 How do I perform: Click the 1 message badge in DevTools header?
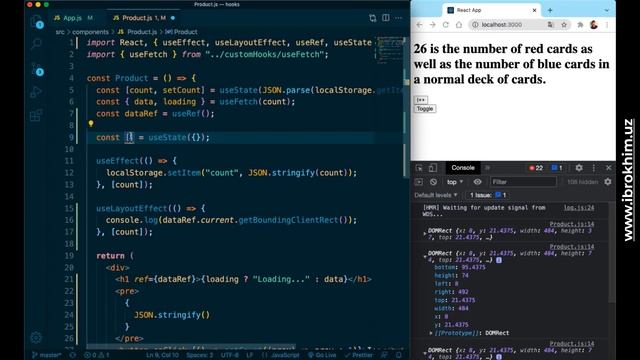click(x=557, y=168)
